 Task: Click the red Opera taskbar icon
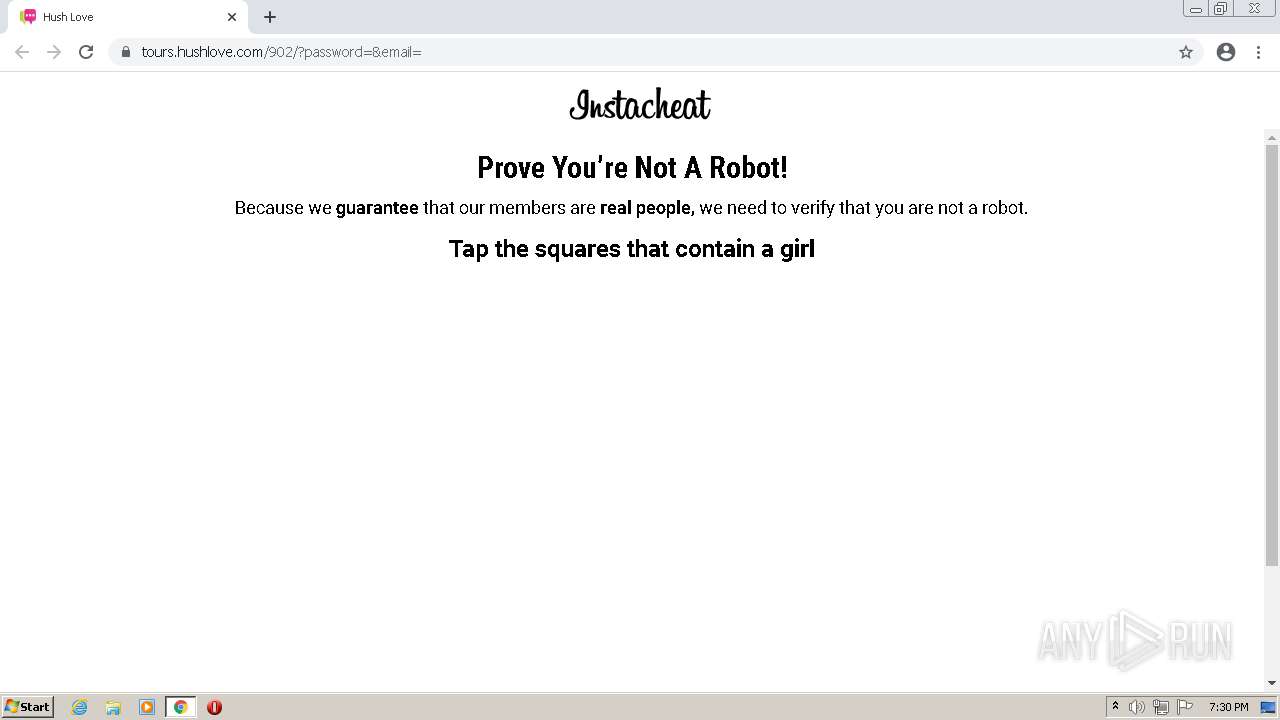tap(214, 707)
